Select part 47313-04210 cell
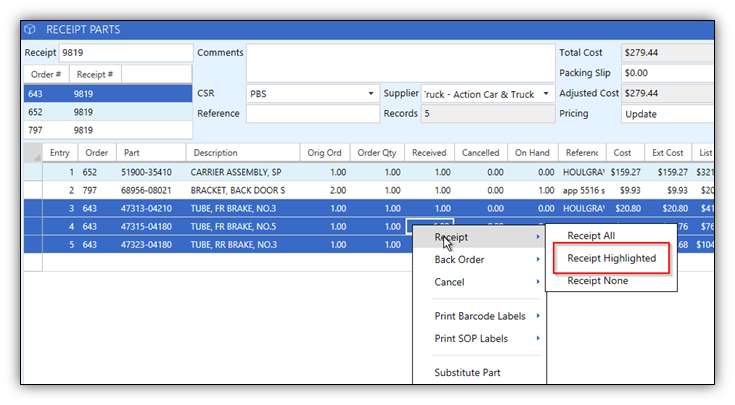Screen dimensions: 735x405 pyautogui.click(x=150, y=209)
